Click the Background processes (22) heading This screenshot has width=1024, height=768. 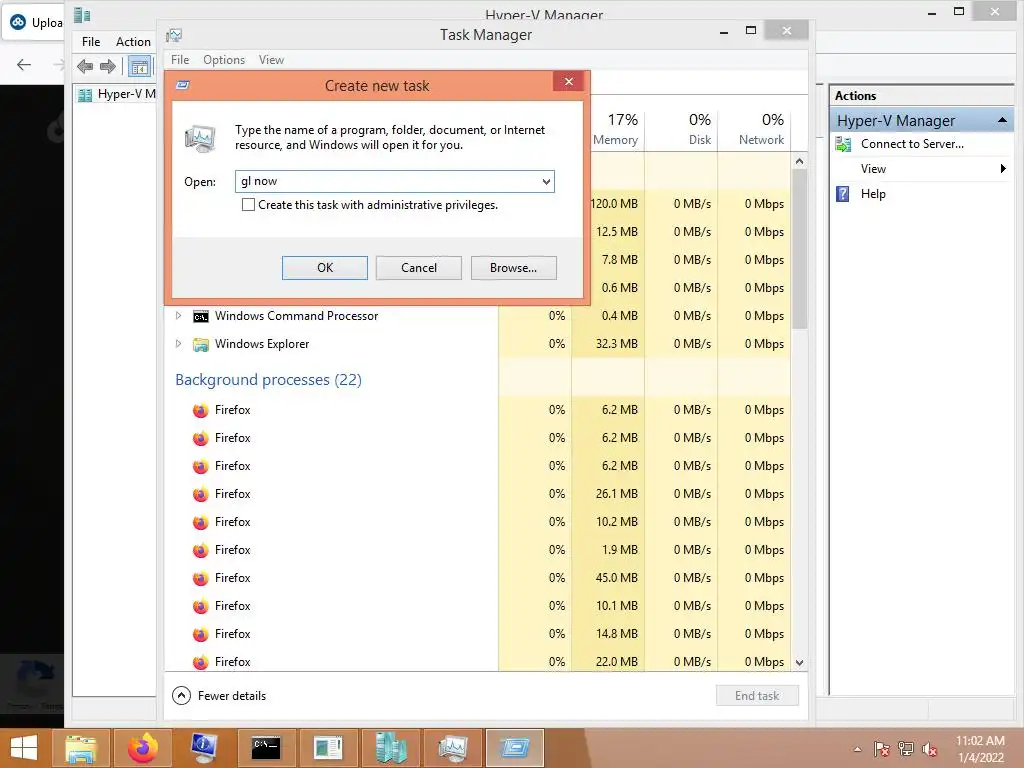pyautogui.click(x=268, y=380)
